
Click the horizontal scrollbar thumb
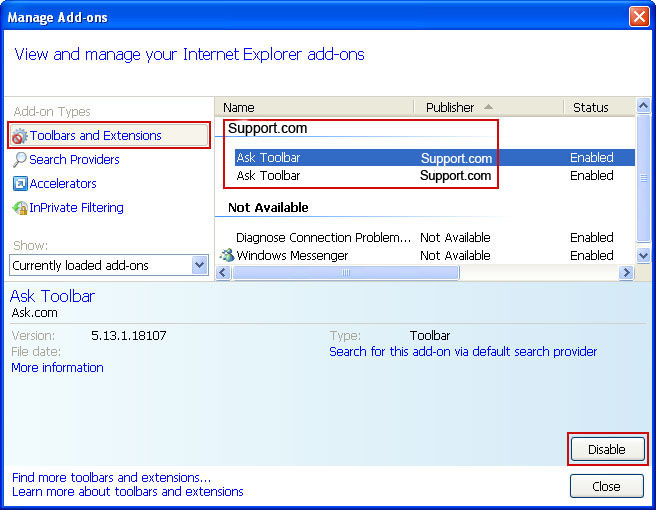[346, 273]
